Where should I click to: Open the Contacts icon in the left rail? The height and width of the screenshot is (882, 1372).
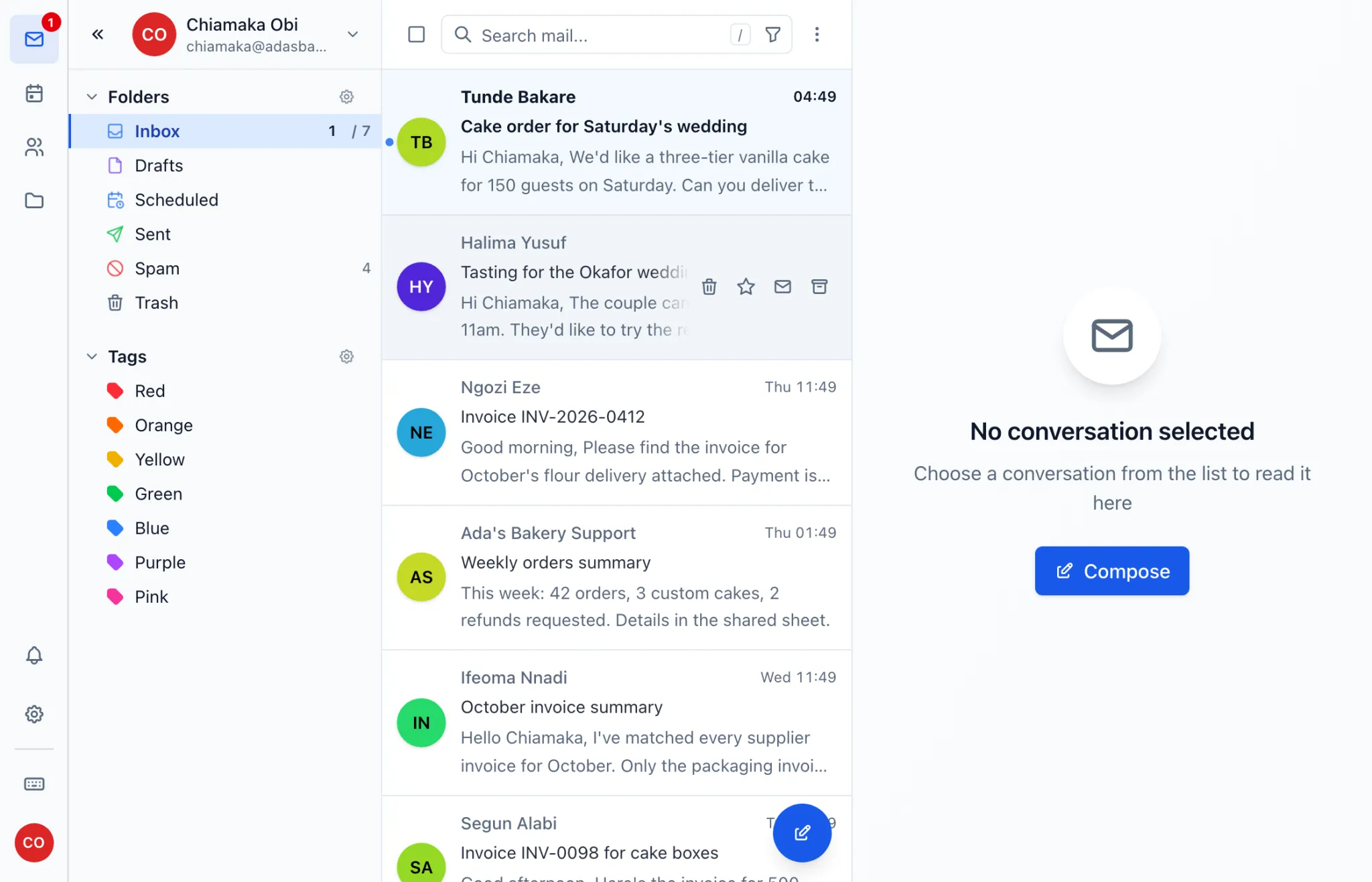(x=34, y=147)
